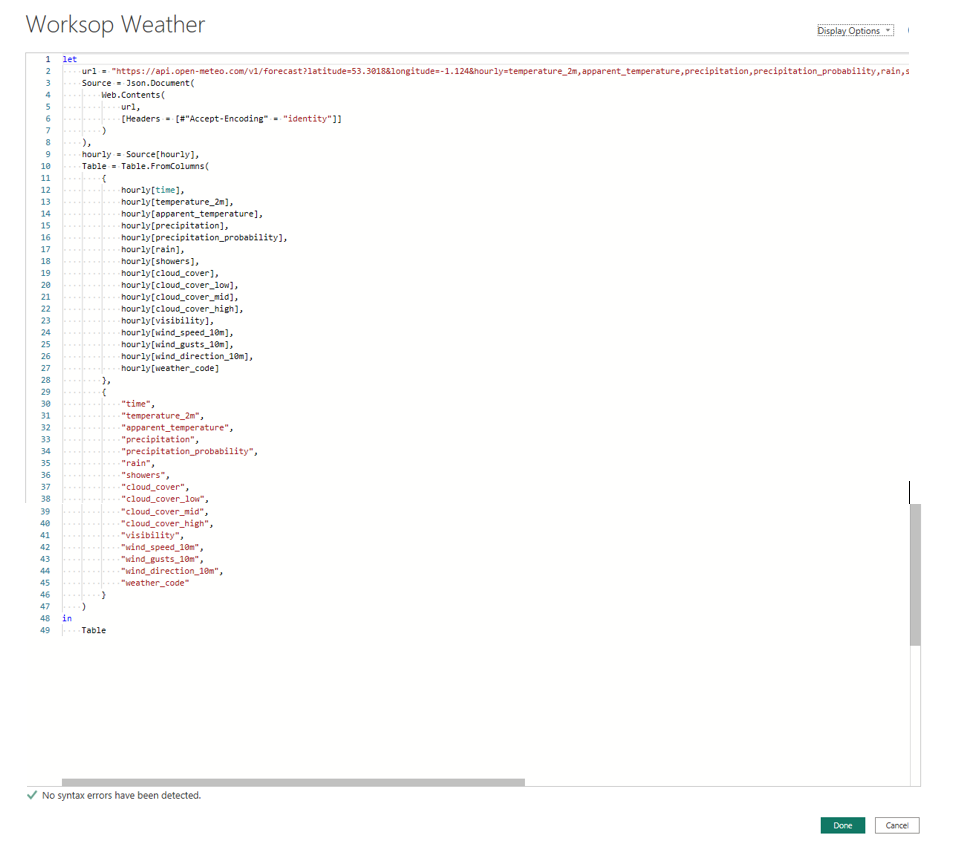
Task: Click the "precipitation_probability" string line
Action: point(189,451)
